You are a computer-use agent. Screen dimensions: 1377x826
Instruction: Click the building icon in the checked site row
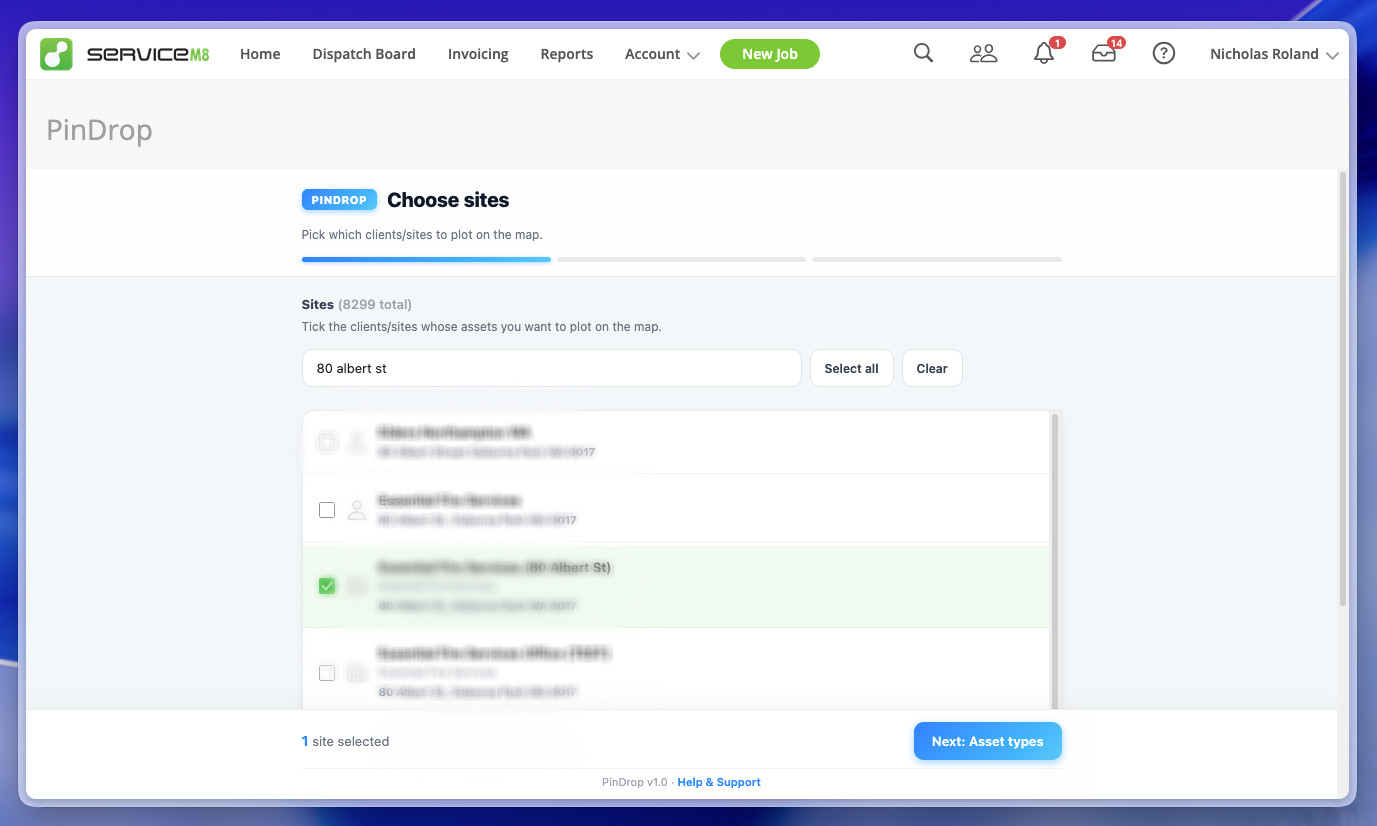click(356, 586)
